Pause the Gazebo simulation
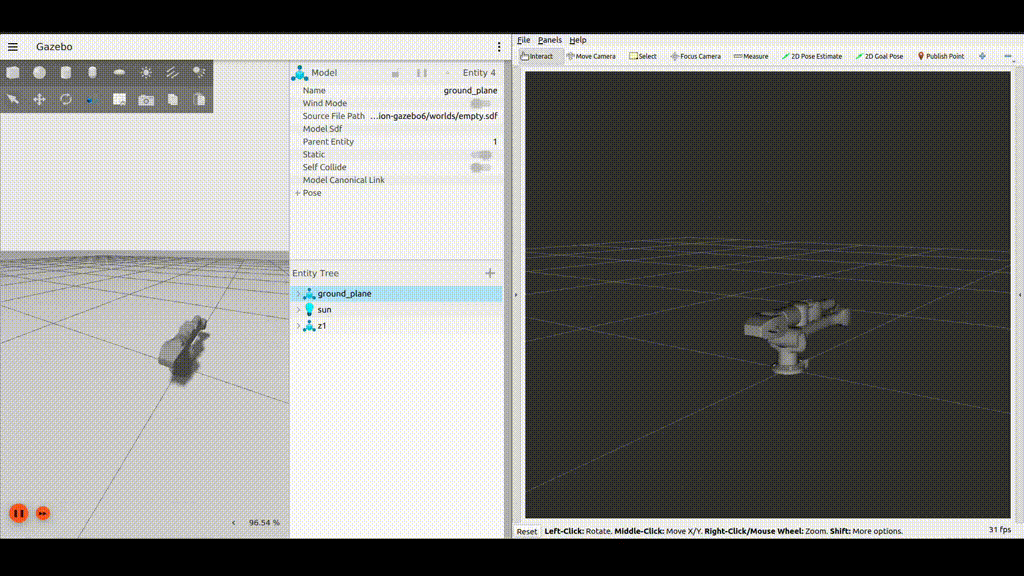Screen dimensions: 1024x576 [18, 513]
